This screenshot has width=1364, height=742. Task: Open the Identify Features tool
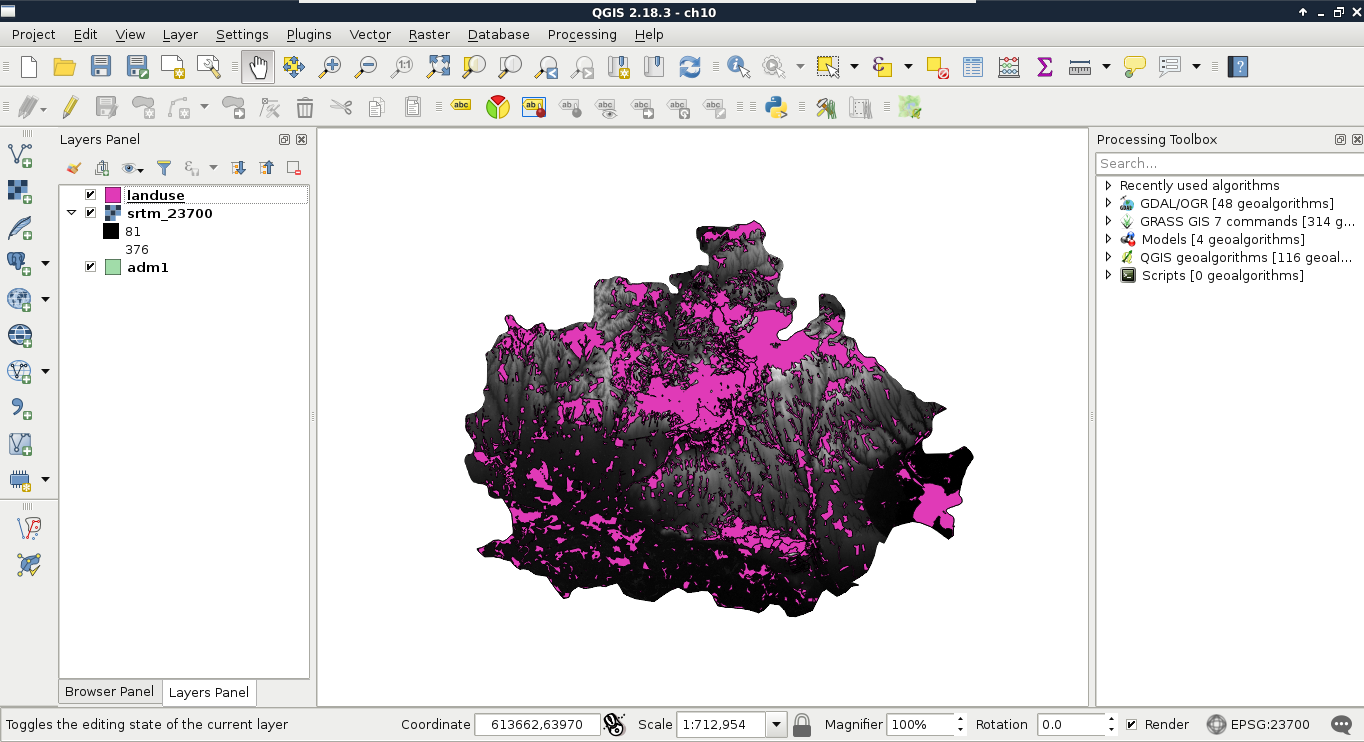(738, 67)
